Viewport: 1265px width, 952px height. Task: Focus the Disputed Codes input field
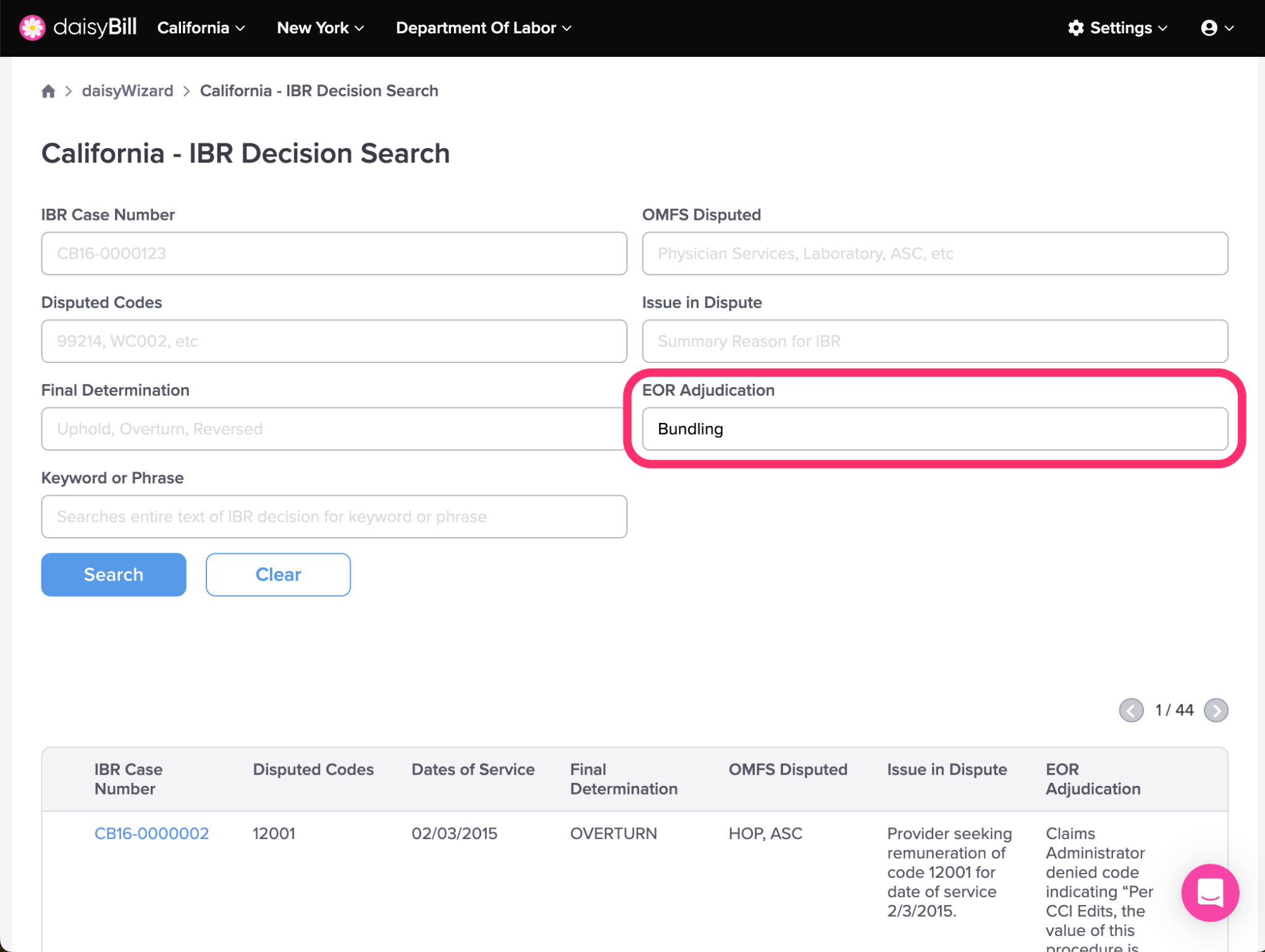pyautogui.click(x=334, y=341)
